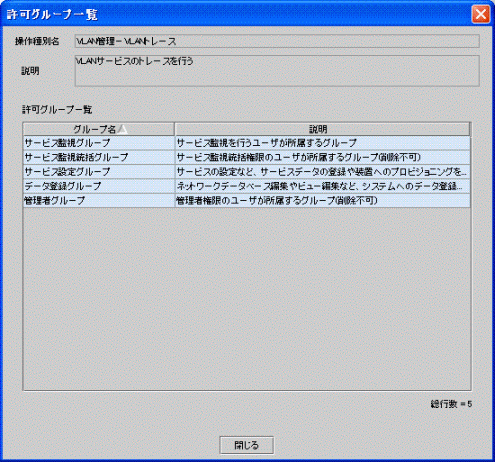Select 管理者グループ row

[247, 200]
